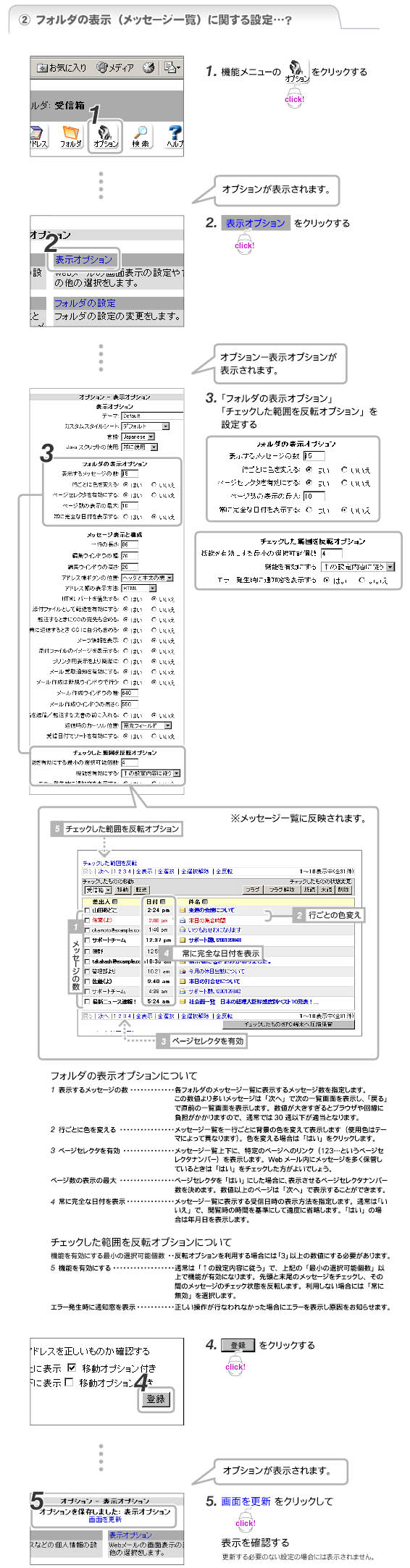Click 全選択解除 link above the message list
Image resolution: width=410 pixels, height=1568 pixels.
tap(195, 872)
